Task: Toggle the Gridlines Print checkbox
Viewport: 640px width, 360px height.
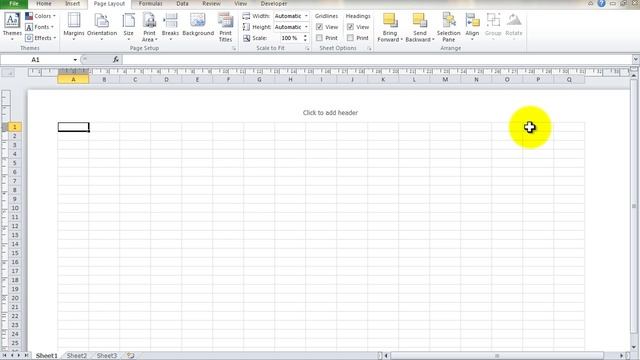Action: [x=320, y=38]
